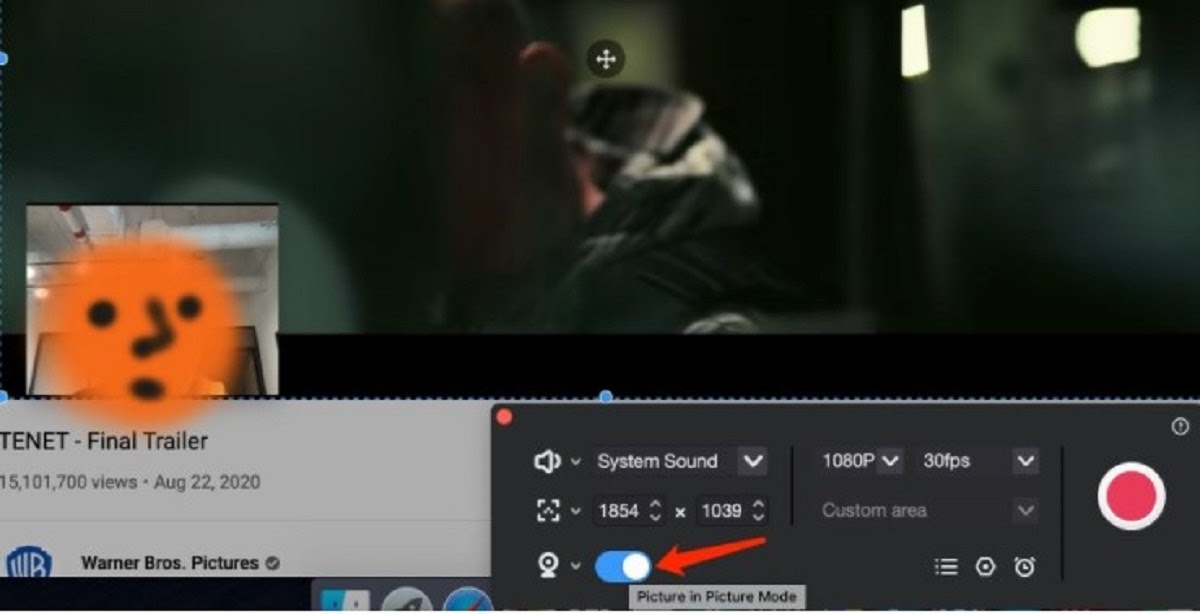This screenshot has height=614, width=1200.
Task: Click the webcam icon
Action: point(548,566)
